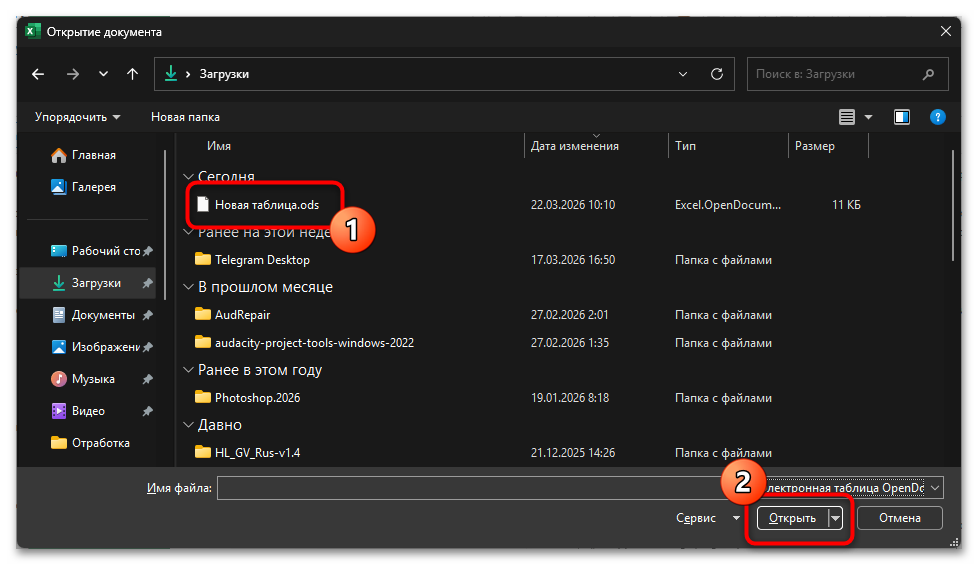Open the address bar history dropdown
Viewport: 978px width, 565px height.
[x=683, y=74]
